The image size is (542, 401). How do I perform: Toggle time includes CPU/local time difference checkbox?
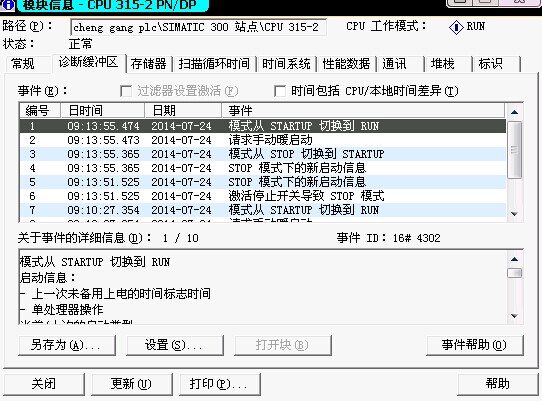point(280,91)
